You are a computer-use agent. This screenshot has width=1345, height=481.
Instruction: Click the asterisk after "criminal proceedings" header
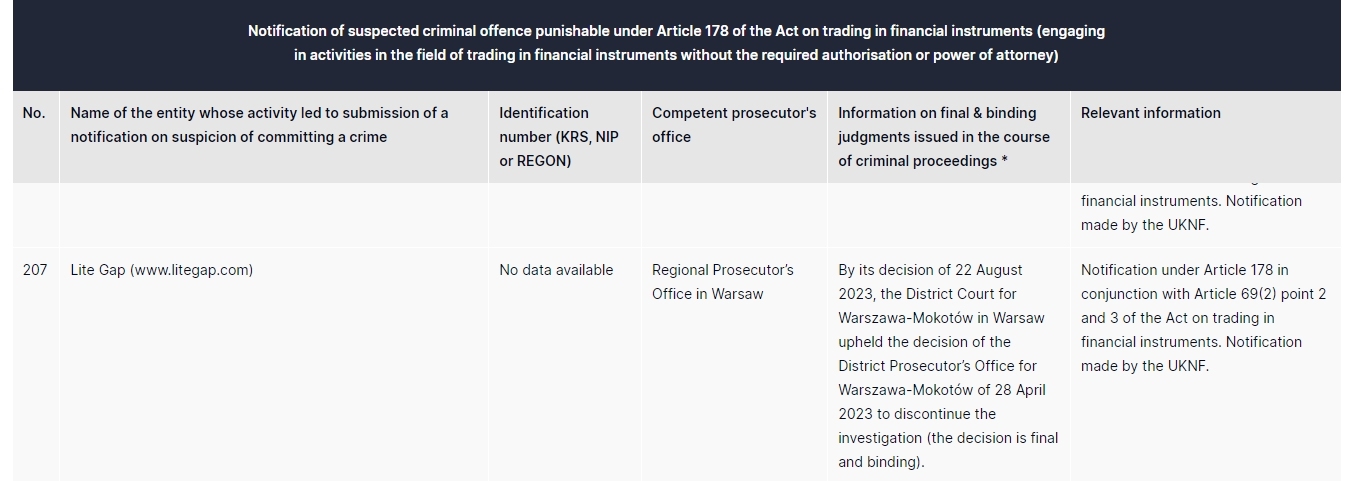point(1004,161)
